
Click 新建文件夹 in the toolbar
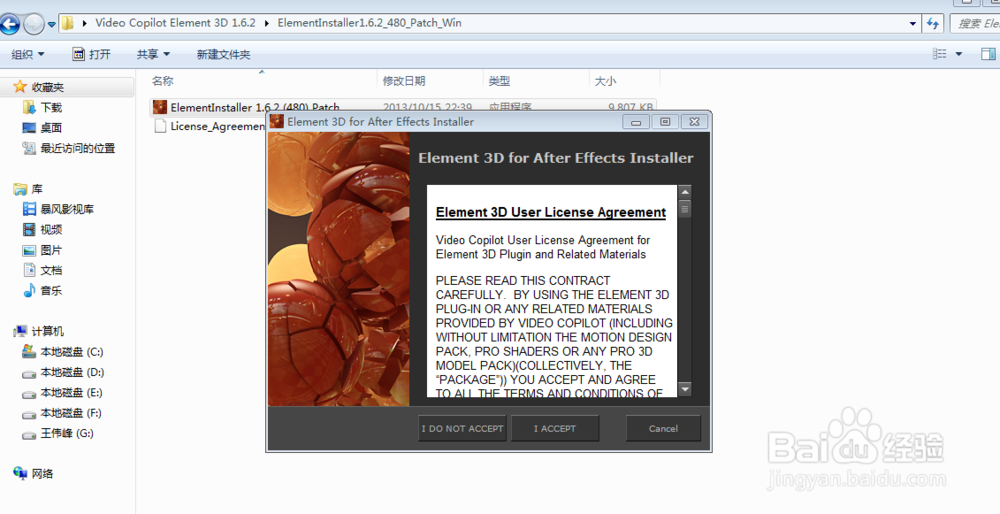pos(223,54)
